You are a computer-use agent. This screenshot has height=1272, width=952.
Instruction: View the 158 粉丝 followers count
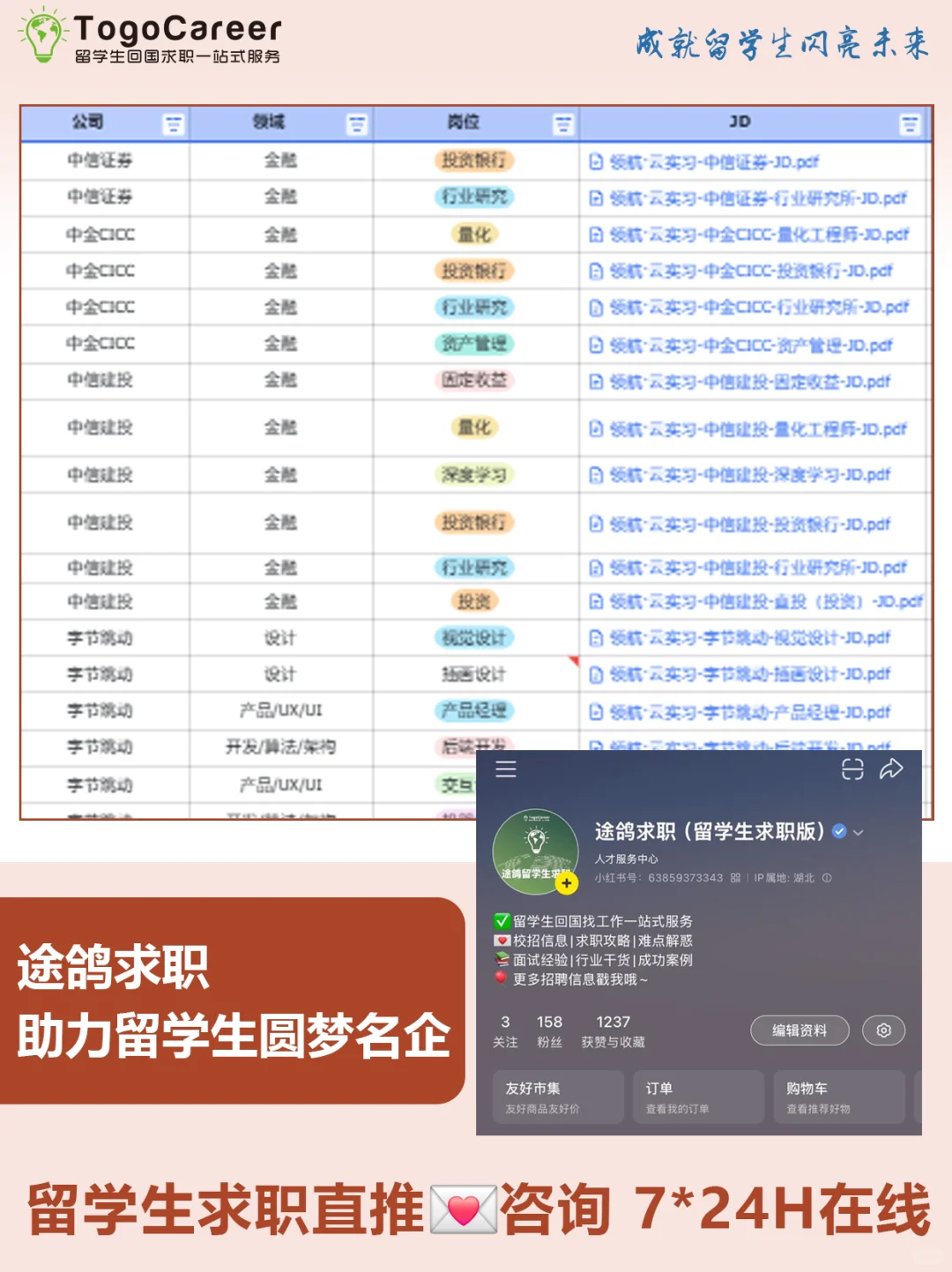[x=549, y=1031]
